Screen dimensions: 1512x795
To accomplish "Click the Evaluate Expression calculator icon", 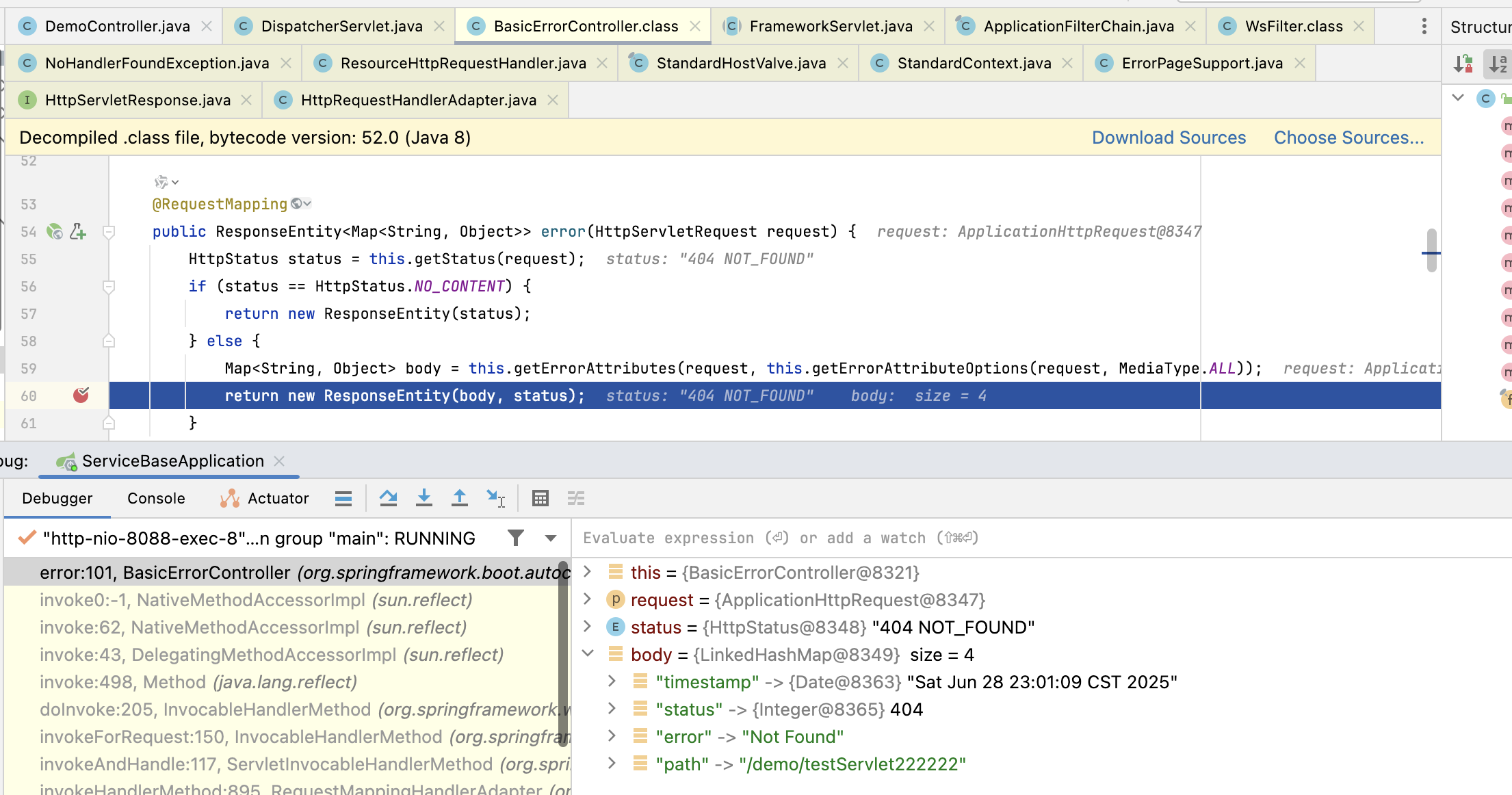I will 540,498.
